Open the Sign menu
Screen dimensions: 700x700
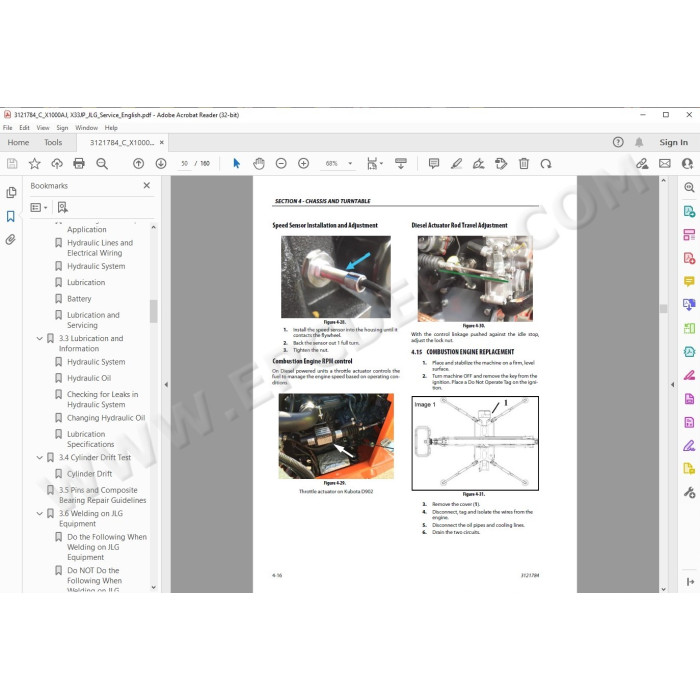click(62, 128)
